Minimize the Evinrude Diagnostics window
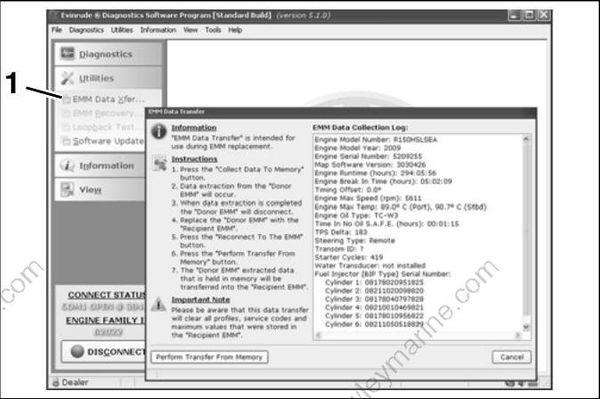600x399 pixels. (x=514, y=16)
